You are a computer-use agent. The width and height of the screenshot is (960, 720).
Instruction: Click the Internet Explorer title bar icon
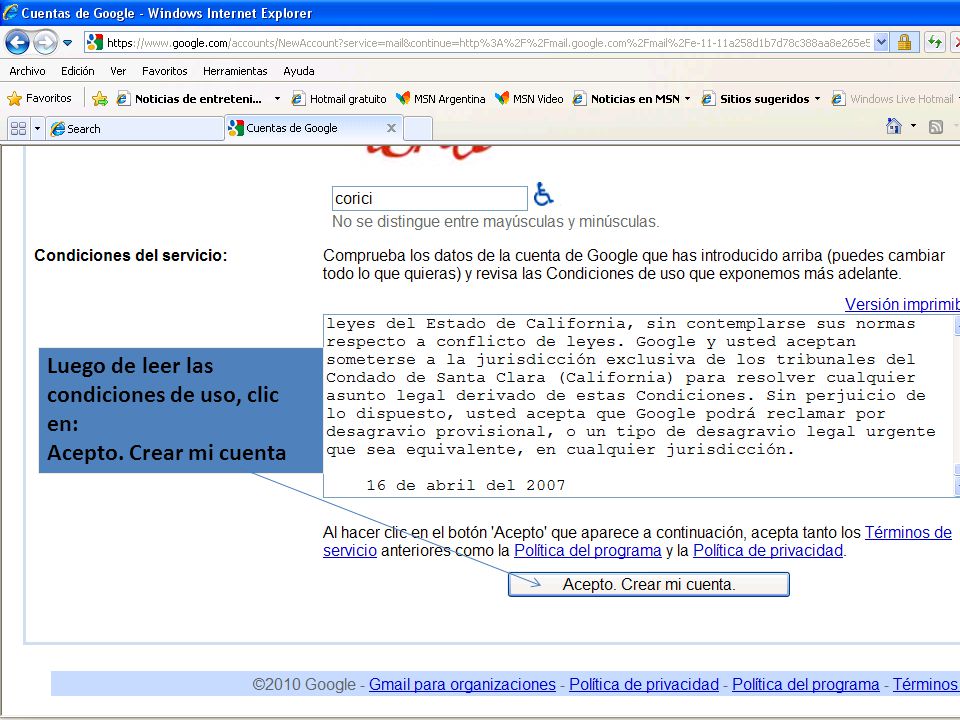pyautogui.click(x=10, y=12)
